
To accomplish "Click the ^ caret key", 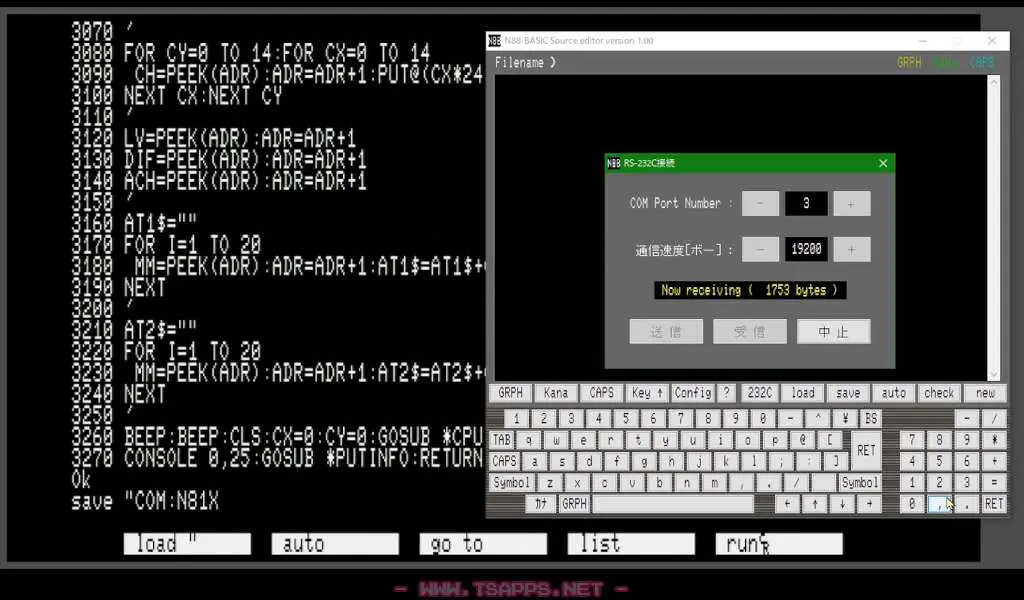I will [817, 418].
